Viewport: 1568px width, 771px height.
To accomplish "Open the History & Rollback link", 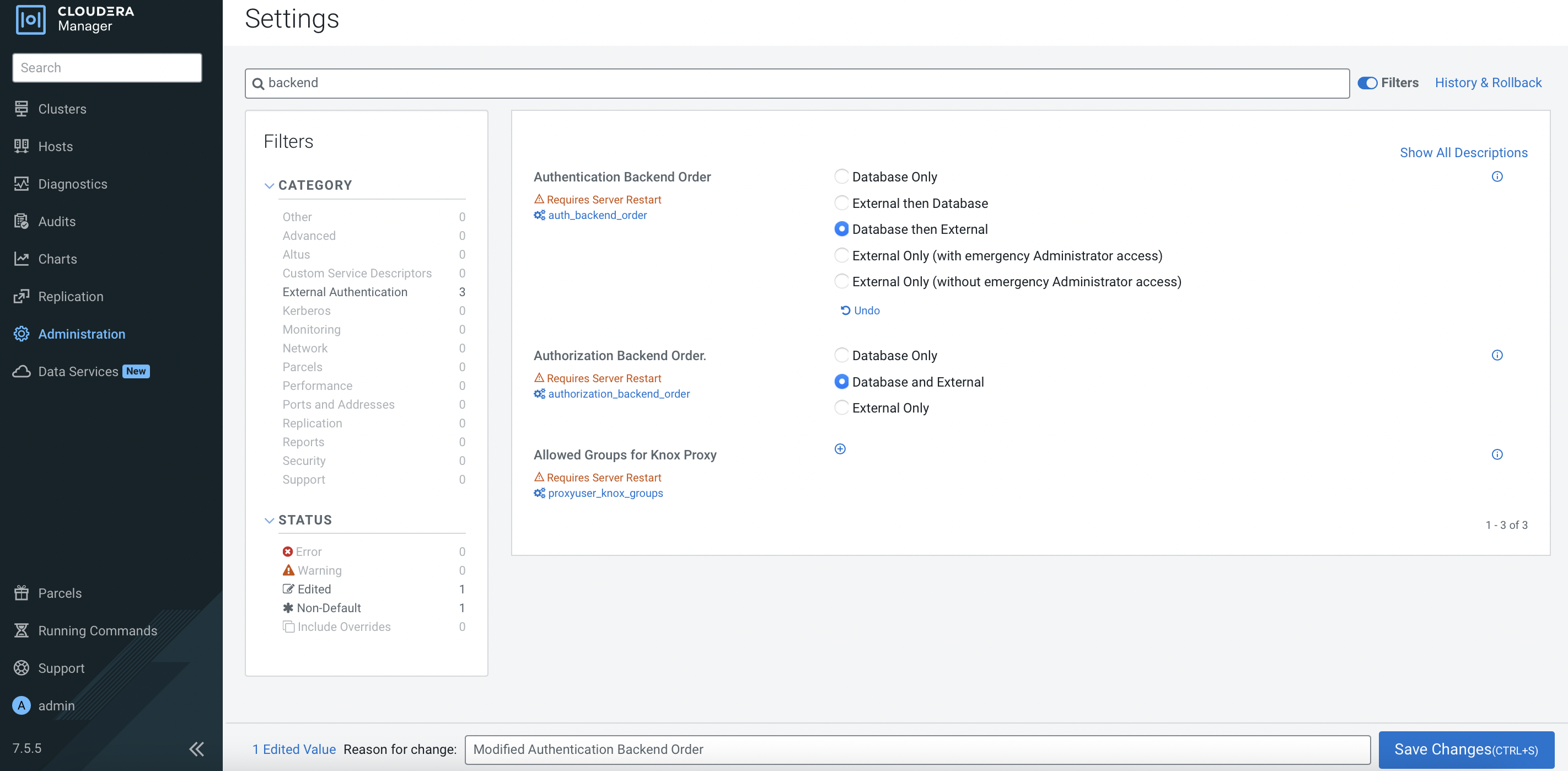I will [1488, 83].
